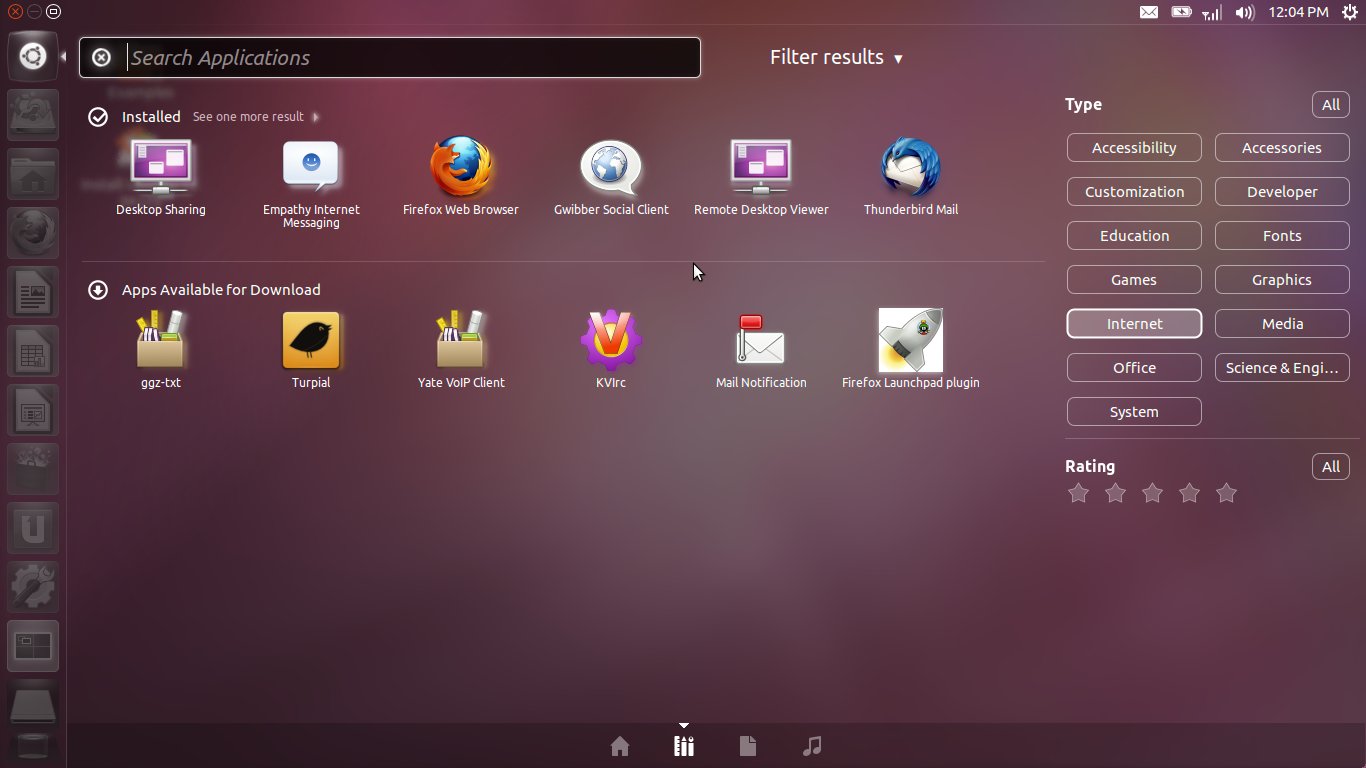Open the power gear session menu
Image resolution: width=1366 pixels, height=768 pixels.
[x=1349, y=12]
